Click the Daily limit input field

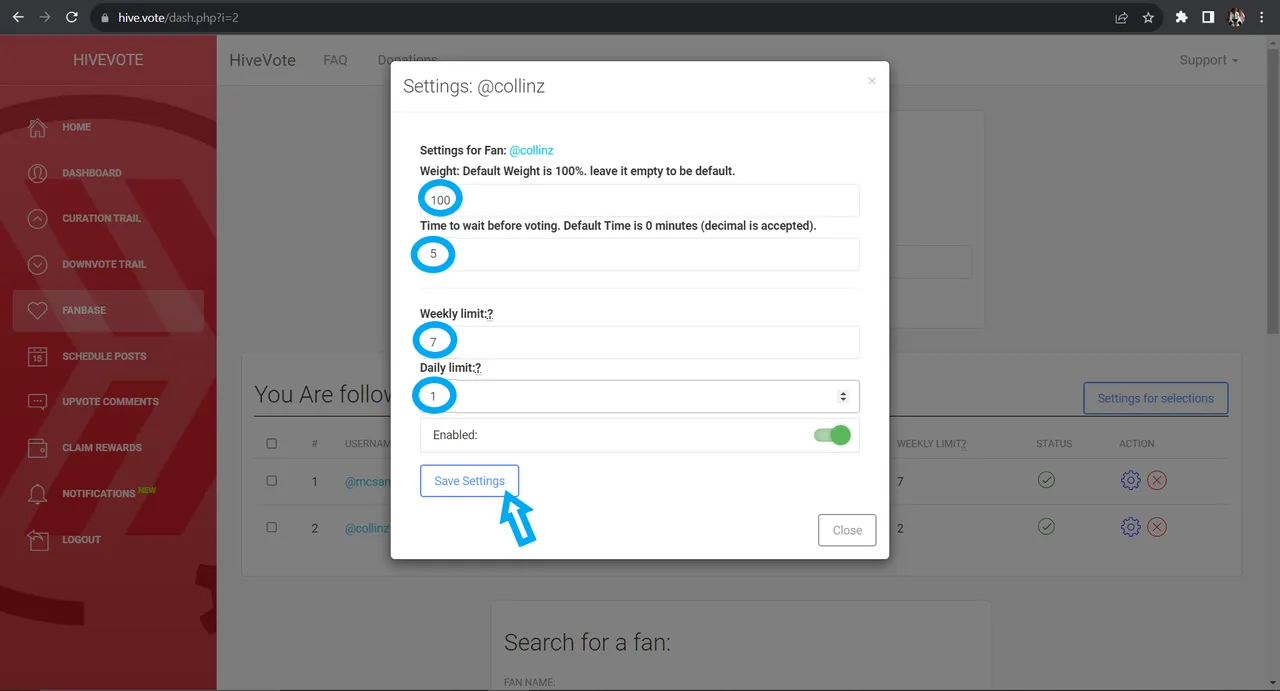point(640,396)
